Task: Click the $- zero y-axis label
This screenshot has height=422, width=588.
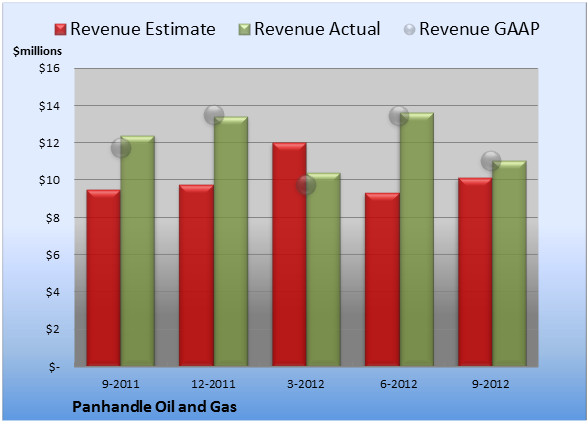Action: coord(54,367)
